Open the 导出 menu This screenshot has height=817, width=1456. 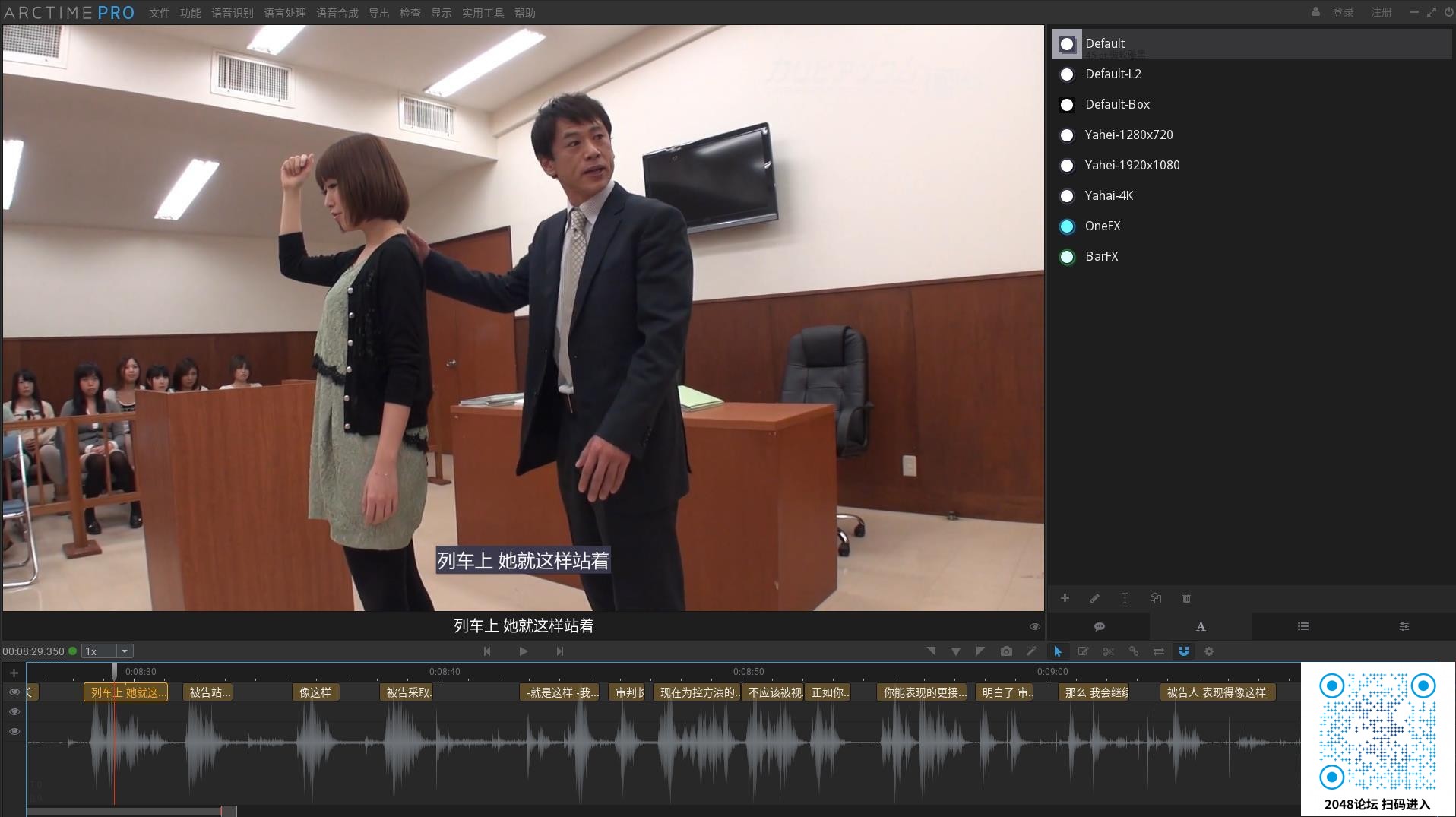coord(379,13)
